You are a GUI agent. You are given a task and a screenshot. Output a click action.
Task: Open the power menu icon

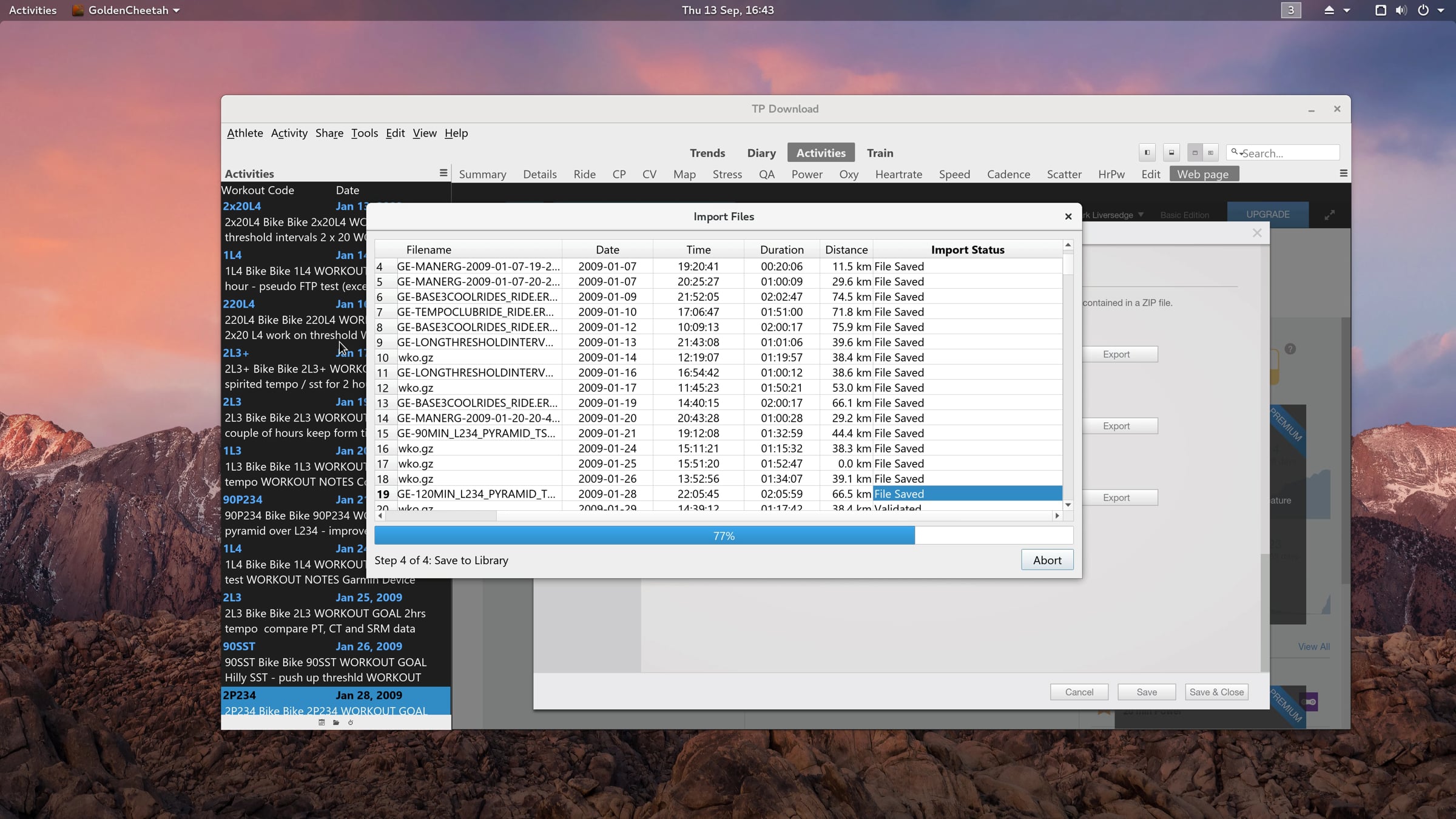click(1423, 10)
